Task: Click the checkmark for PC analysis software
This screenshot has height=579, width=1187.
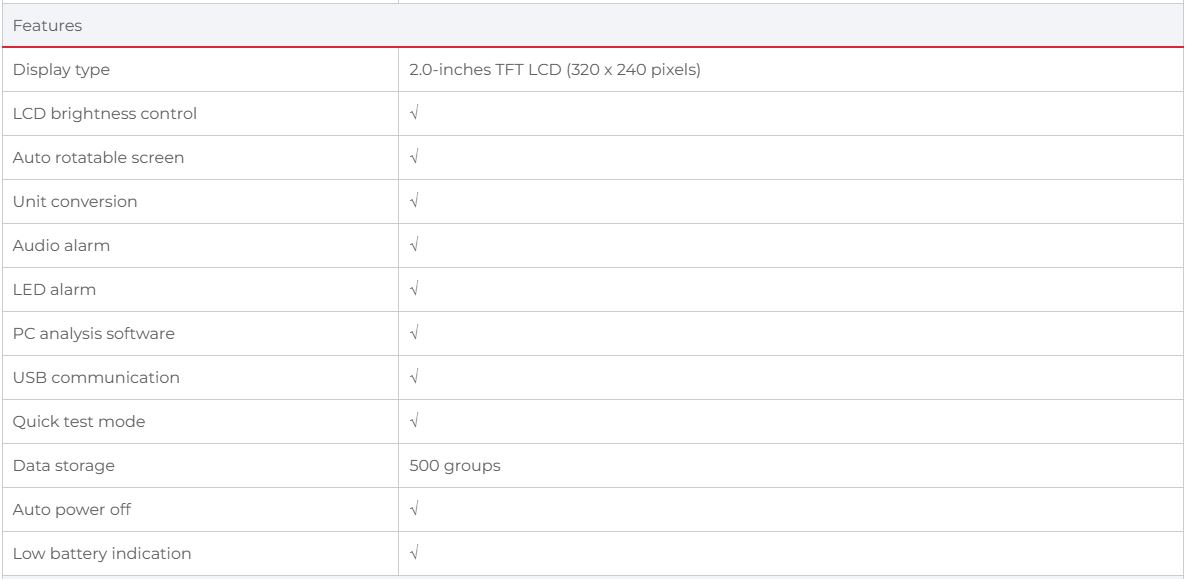Action: [414, 334]
